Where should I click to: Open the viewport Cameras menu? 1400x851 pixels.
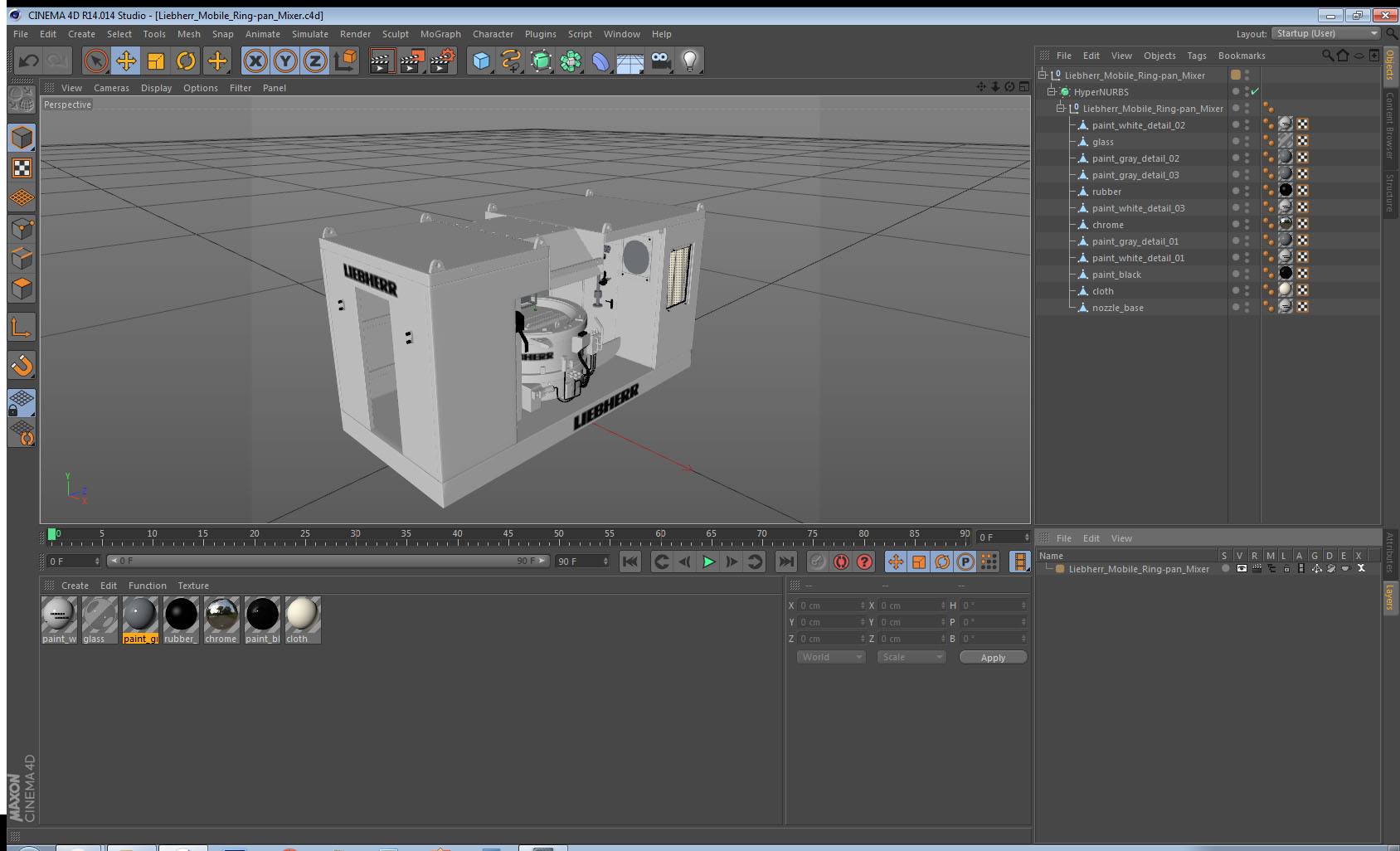pyautogui.click(x=111, y=88)
